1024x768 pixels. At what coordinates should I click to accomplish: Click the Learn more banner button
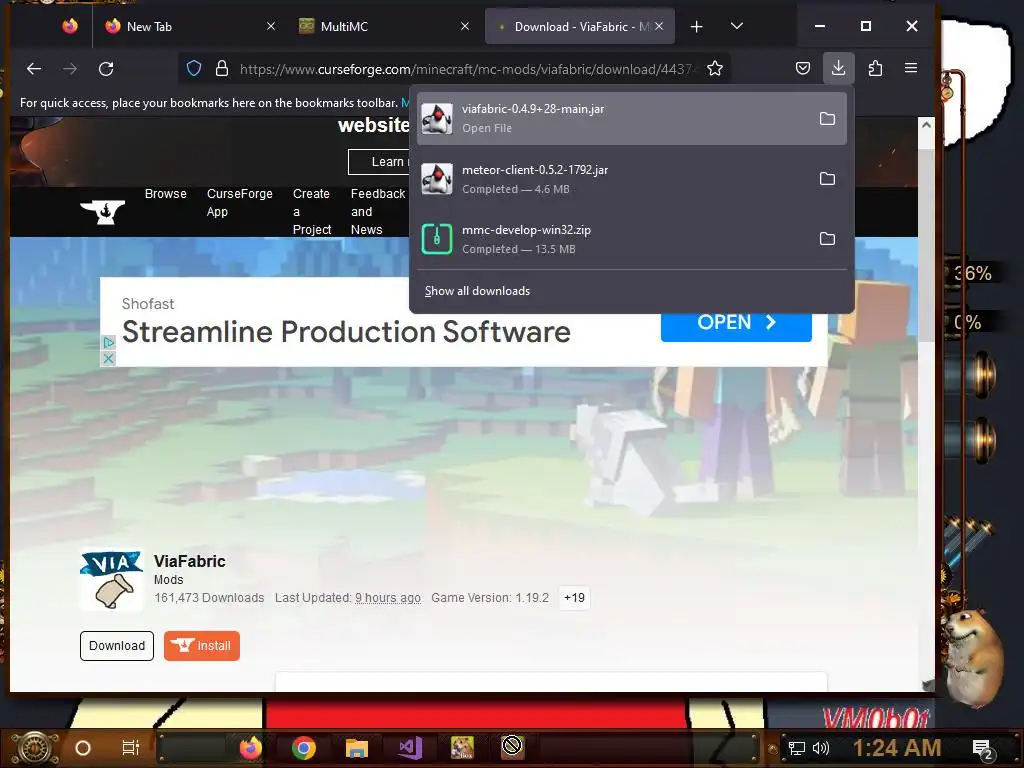click(x=379, y=162)
